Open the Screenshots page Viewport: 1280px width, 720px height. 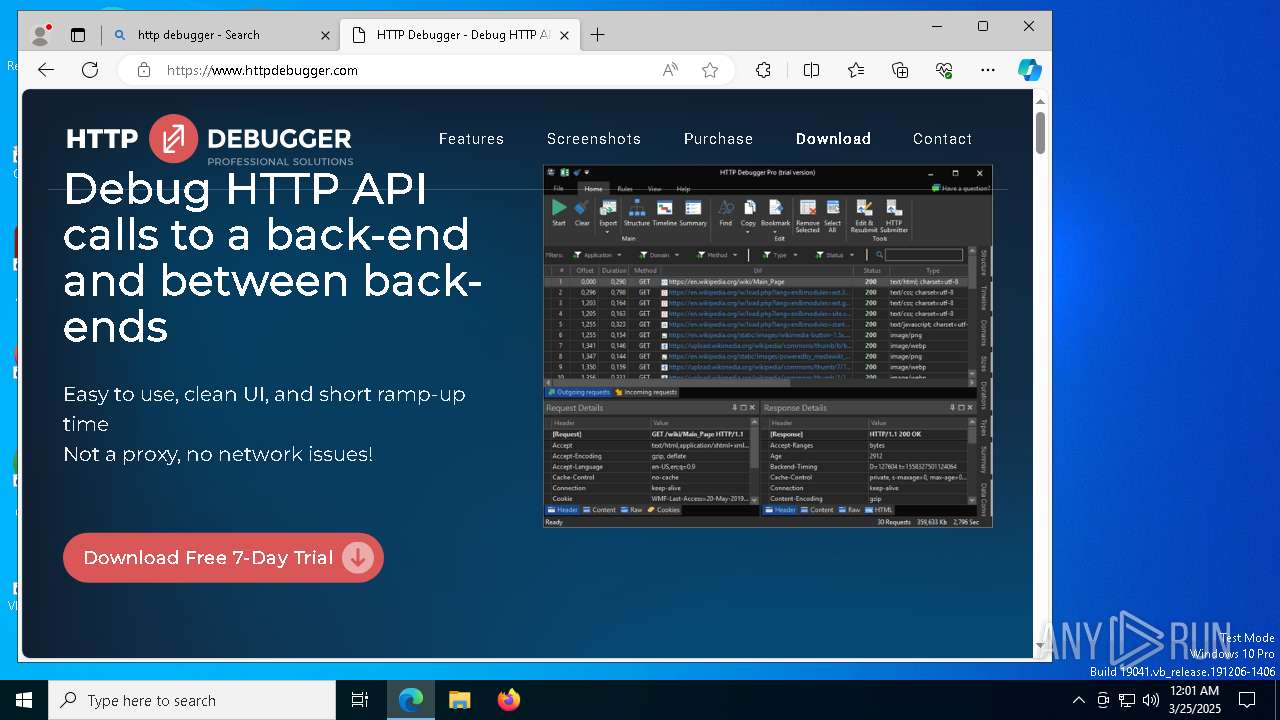pyautogui.click(x=594, y=139)
